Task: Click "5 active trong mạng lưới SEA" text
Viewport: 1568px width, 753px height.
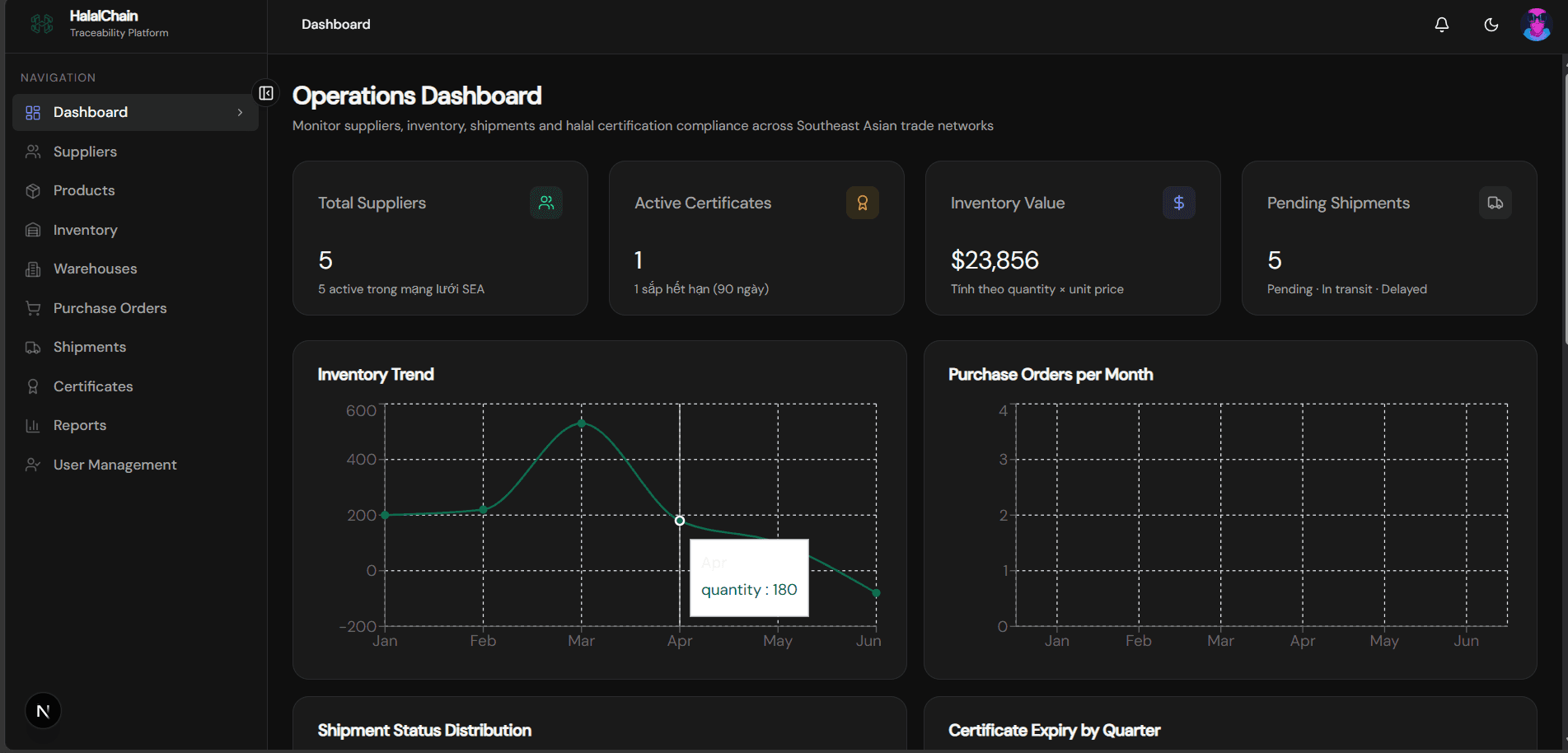Action: click(401, 289)
